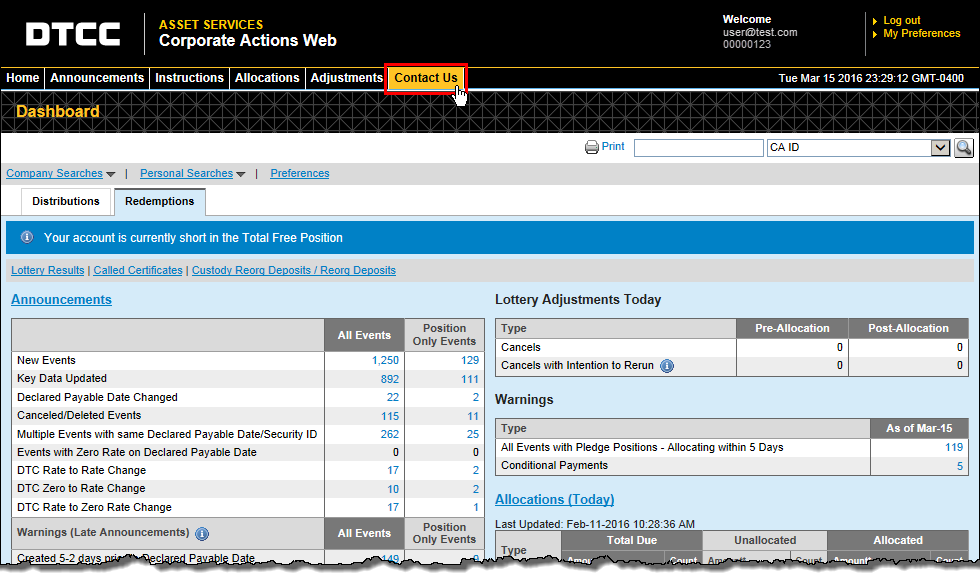Open the CA ID search type dropdown
The height and width of the screenshot is (580, 980).
[x=939, y=148]
